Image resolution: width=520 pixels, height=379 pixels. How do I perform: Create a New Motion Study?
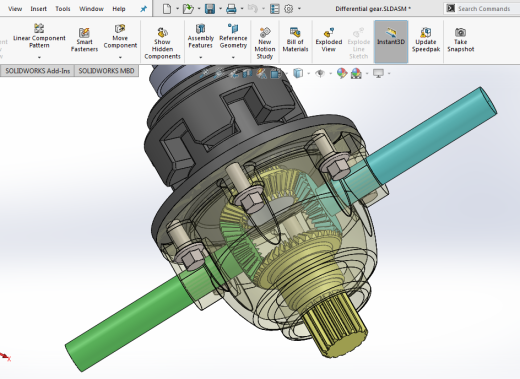point(265,43)
